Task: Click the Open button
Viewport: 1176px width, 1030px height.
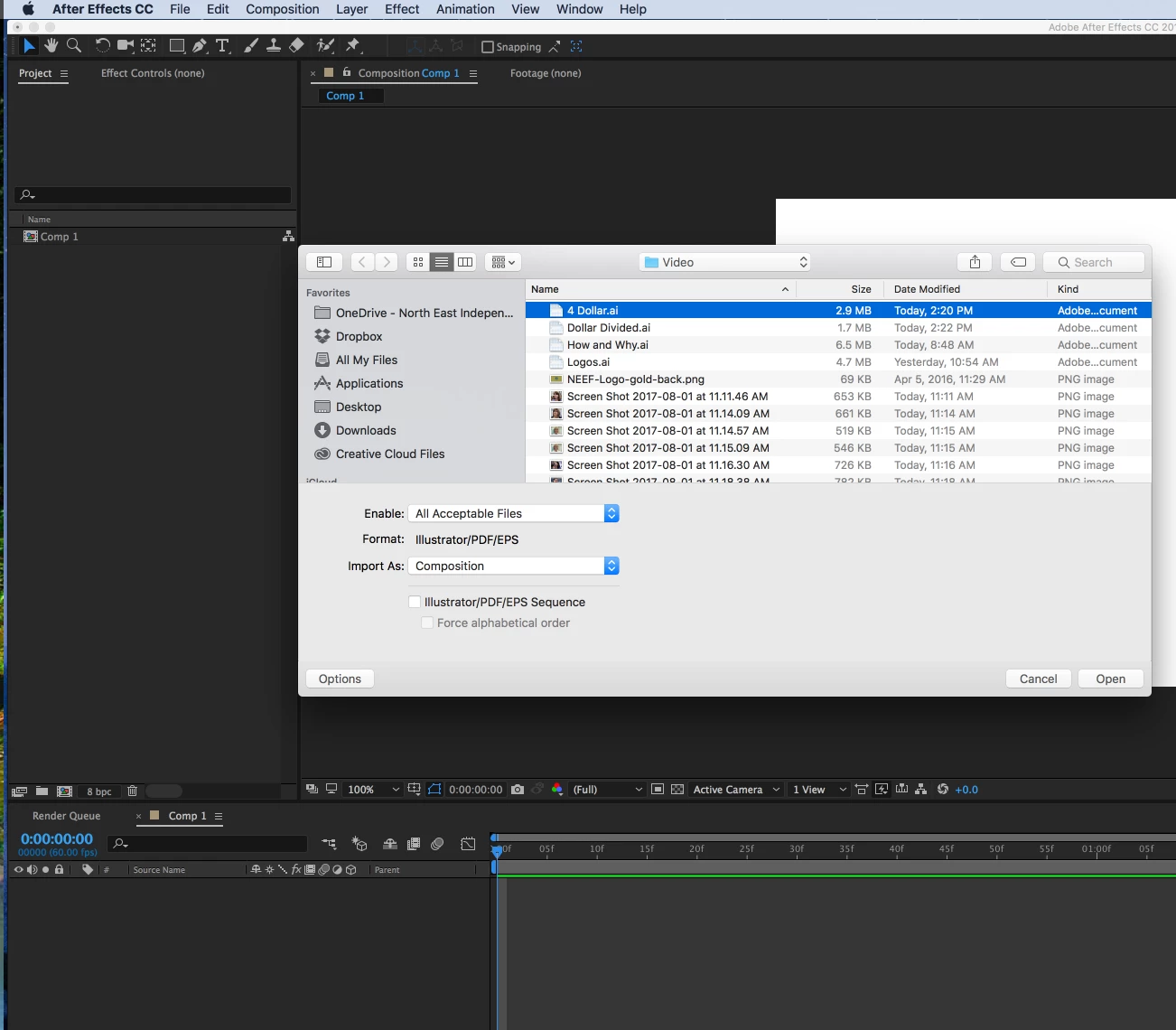Action: [x=1110, y=679]
